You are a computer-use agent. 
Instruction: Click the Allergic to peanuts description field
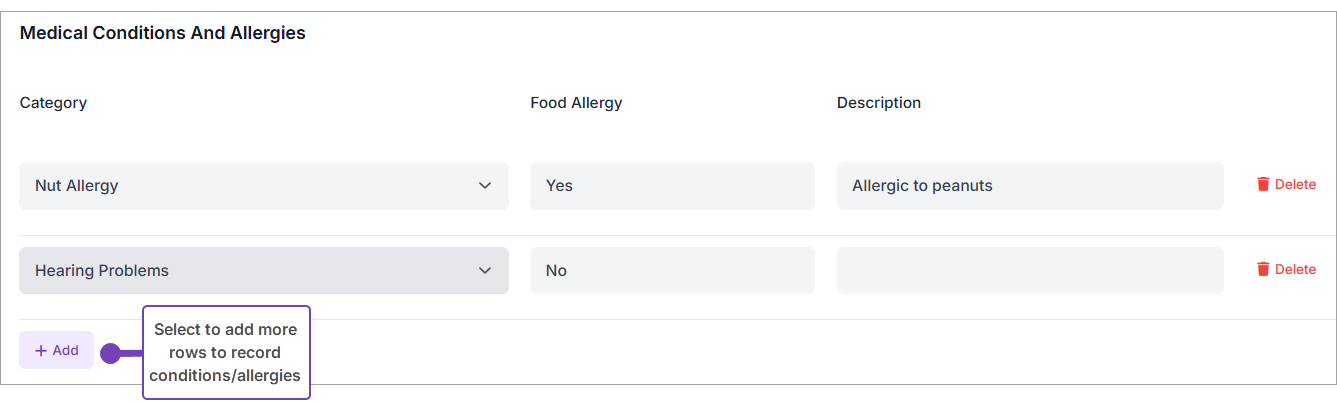coord(1030,186)
